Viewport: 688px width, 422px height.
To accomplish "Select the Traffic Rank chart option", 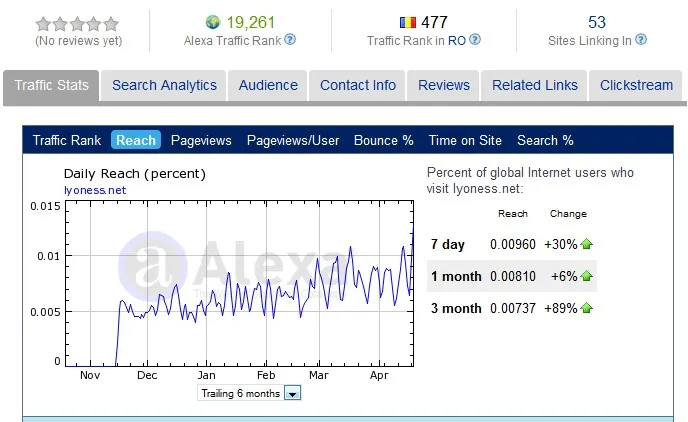I will point(67,140).
